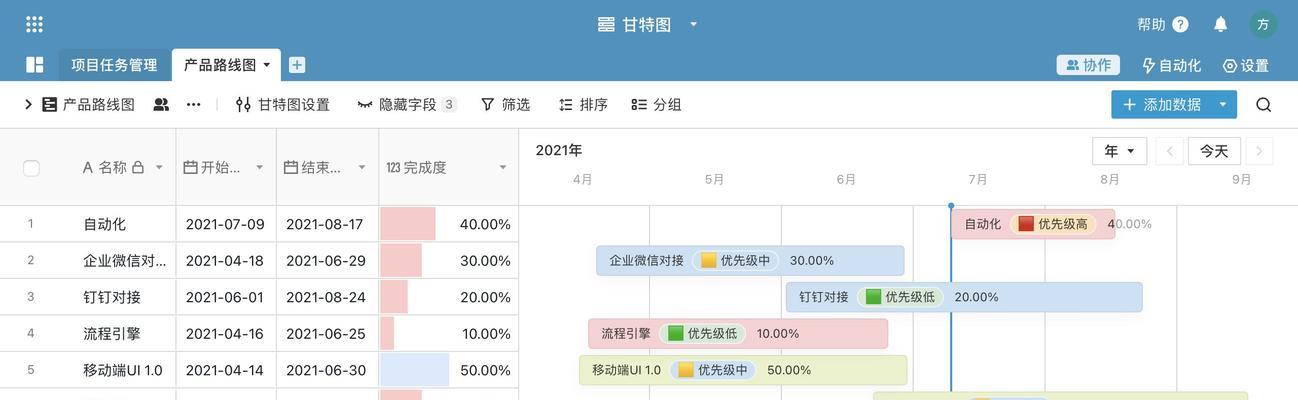Open 甘特图设置 Gantt settings
1298x400 pixels.
coord(282,104)
